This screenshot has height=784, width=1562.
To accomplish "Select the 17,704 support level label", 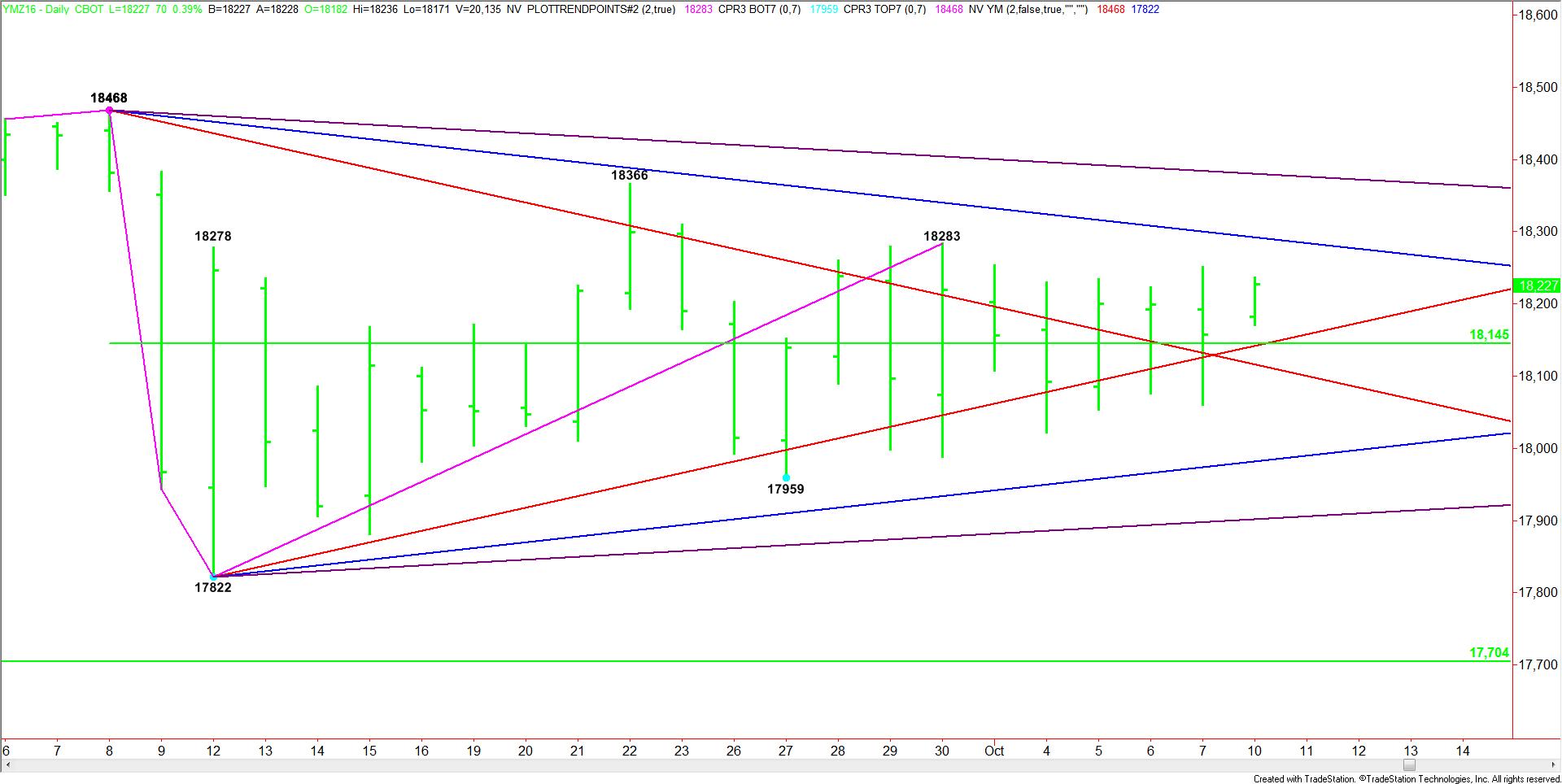I will point(1488,652).
